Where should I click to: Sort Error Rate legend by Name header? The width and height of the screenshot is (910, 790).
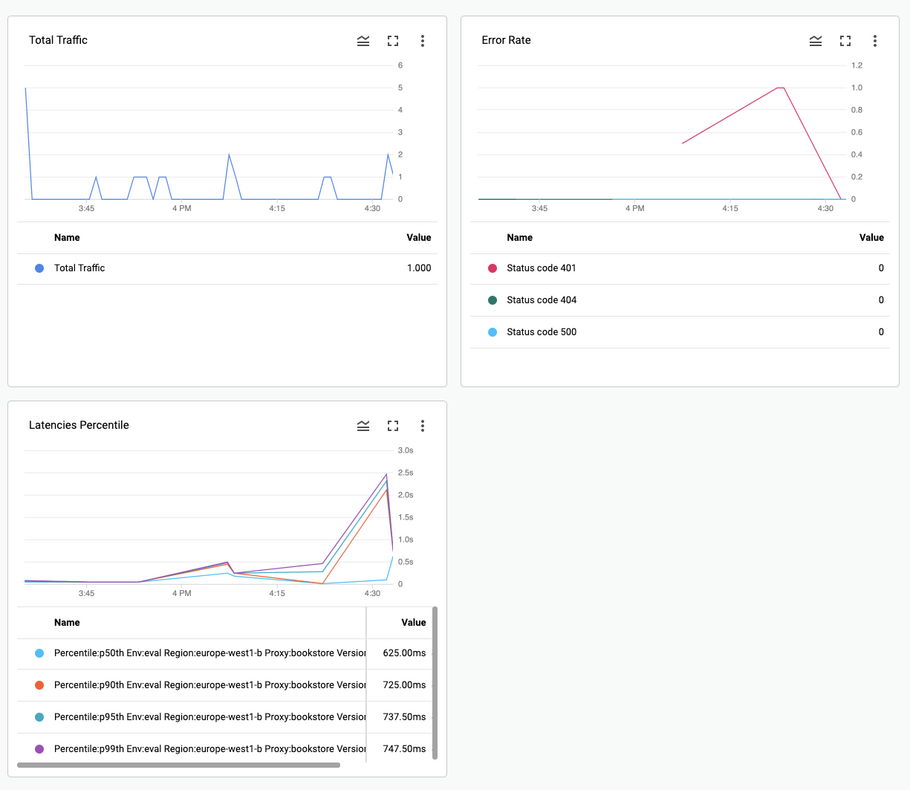click(x=519, y=238)
